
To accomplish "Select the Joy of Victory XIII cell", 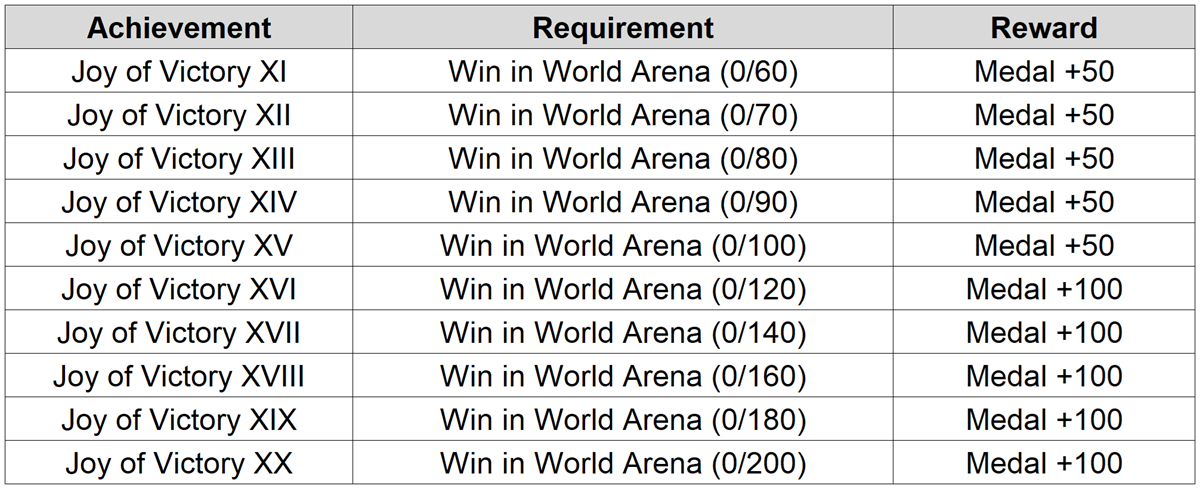I will tap(179, 159).
